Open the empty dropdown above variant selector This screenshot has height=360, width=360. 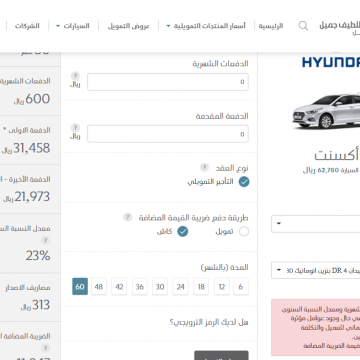316,224
